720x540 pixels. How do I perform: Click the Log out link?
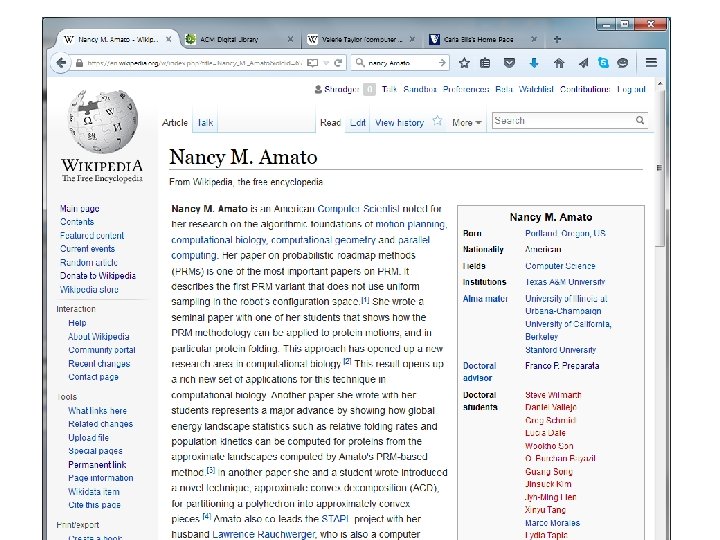(x=631, y=89)
